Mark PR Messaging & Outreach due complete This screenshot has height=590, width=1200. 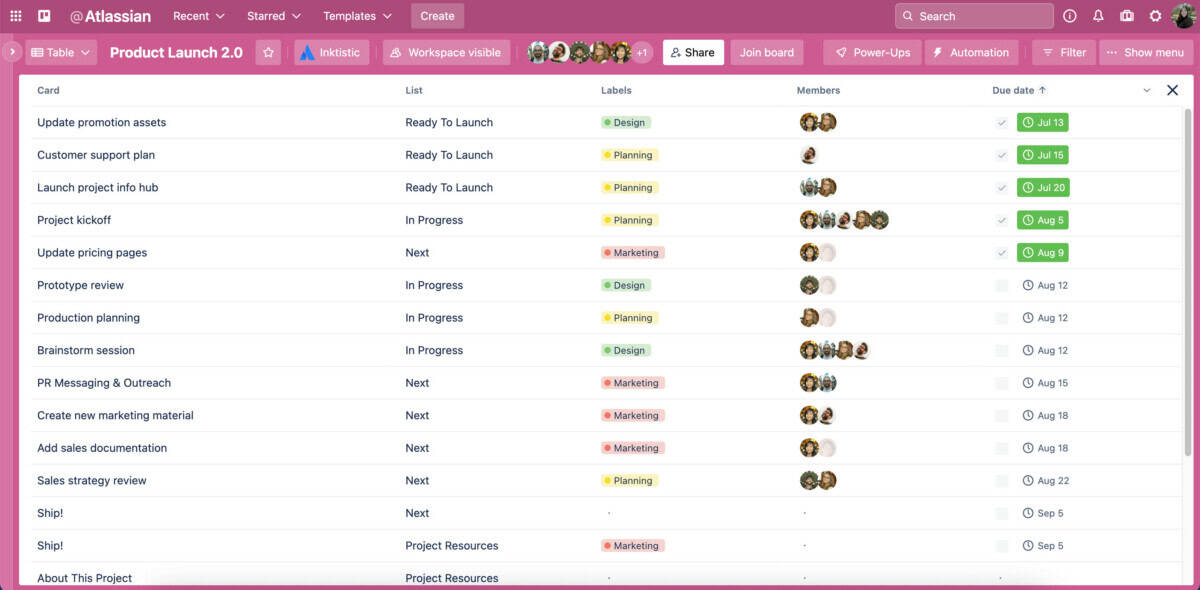click(1002, 383)
